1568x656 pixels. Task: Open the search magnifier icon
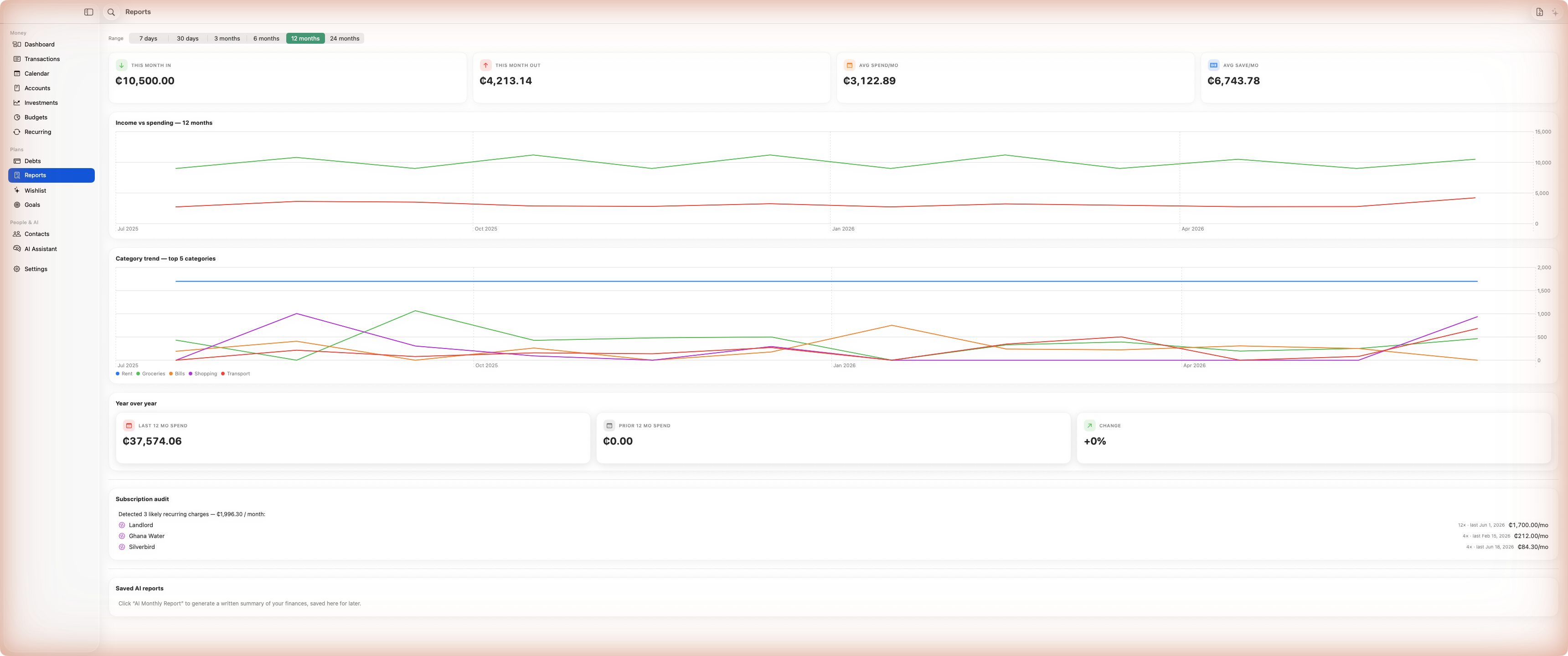[111, 12]
